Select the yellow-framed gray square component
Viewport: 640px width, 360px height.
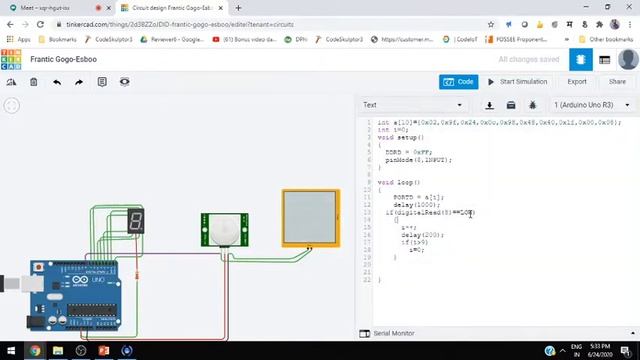click(311, 218)
